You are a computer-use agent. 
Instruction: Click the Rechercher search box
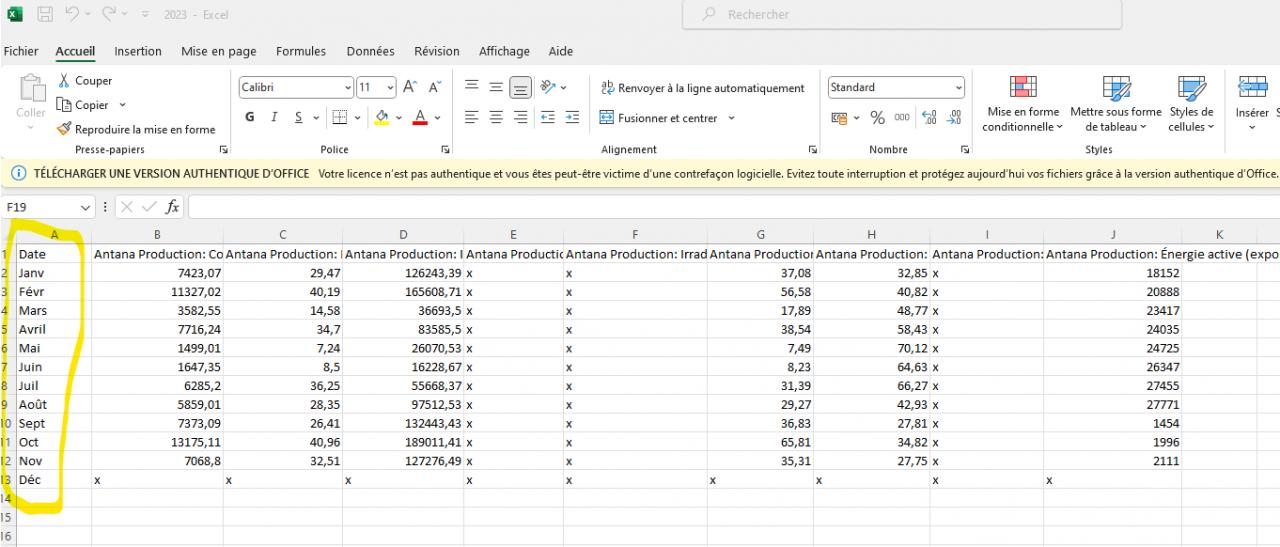(900, 15)
